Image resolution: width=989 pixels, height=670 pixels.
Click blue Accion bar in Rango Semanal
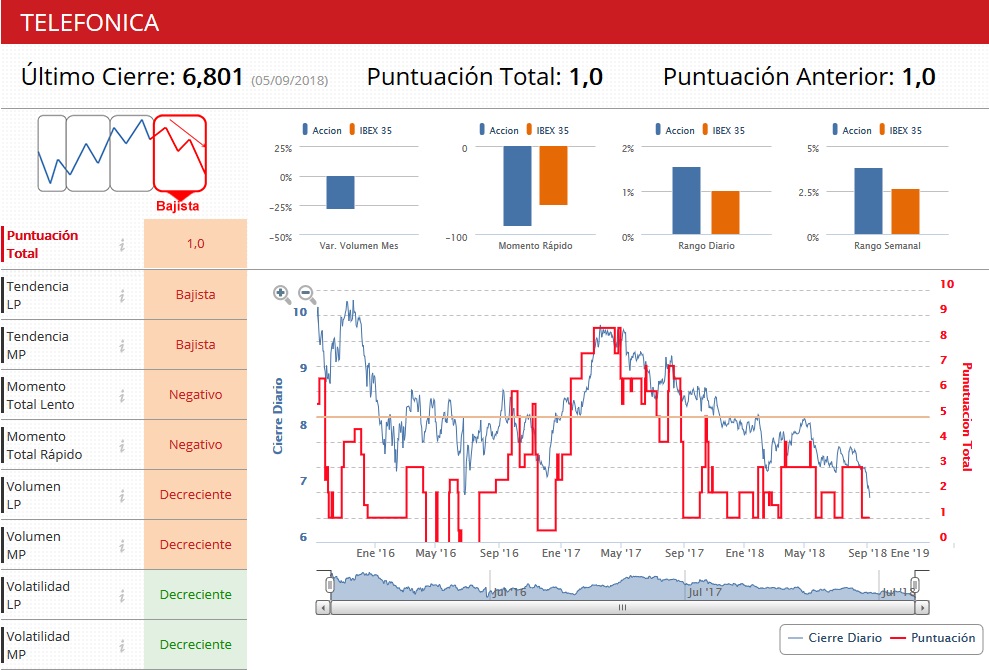(x=869, y=201)
